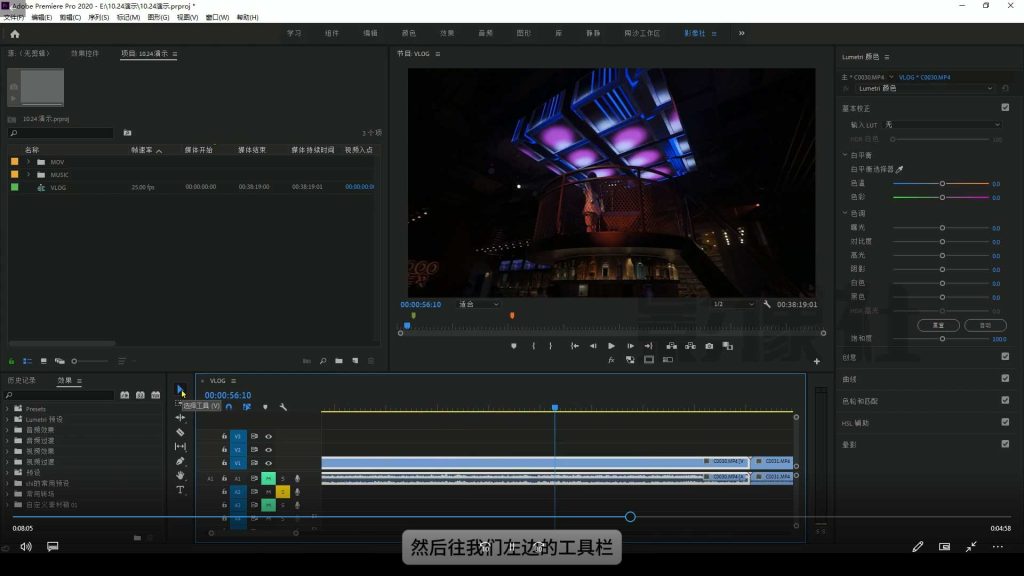The image size is (1024, 576).
Task: Toggle the 曲线 section checkbox
Action: (x=1005, y=378)
